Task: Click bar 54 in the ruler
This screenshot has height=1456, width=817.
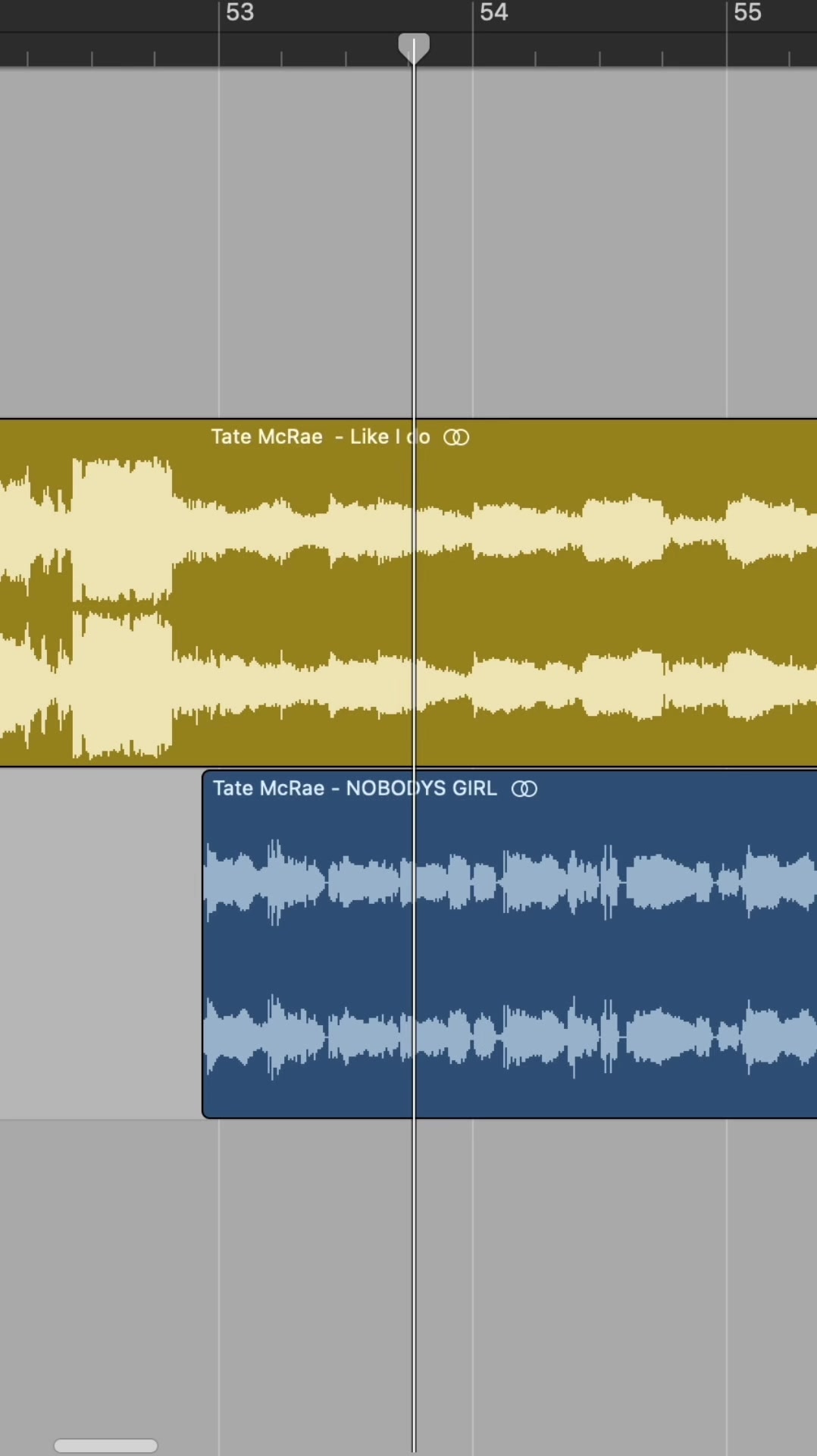Action: (x=494, y=12)
